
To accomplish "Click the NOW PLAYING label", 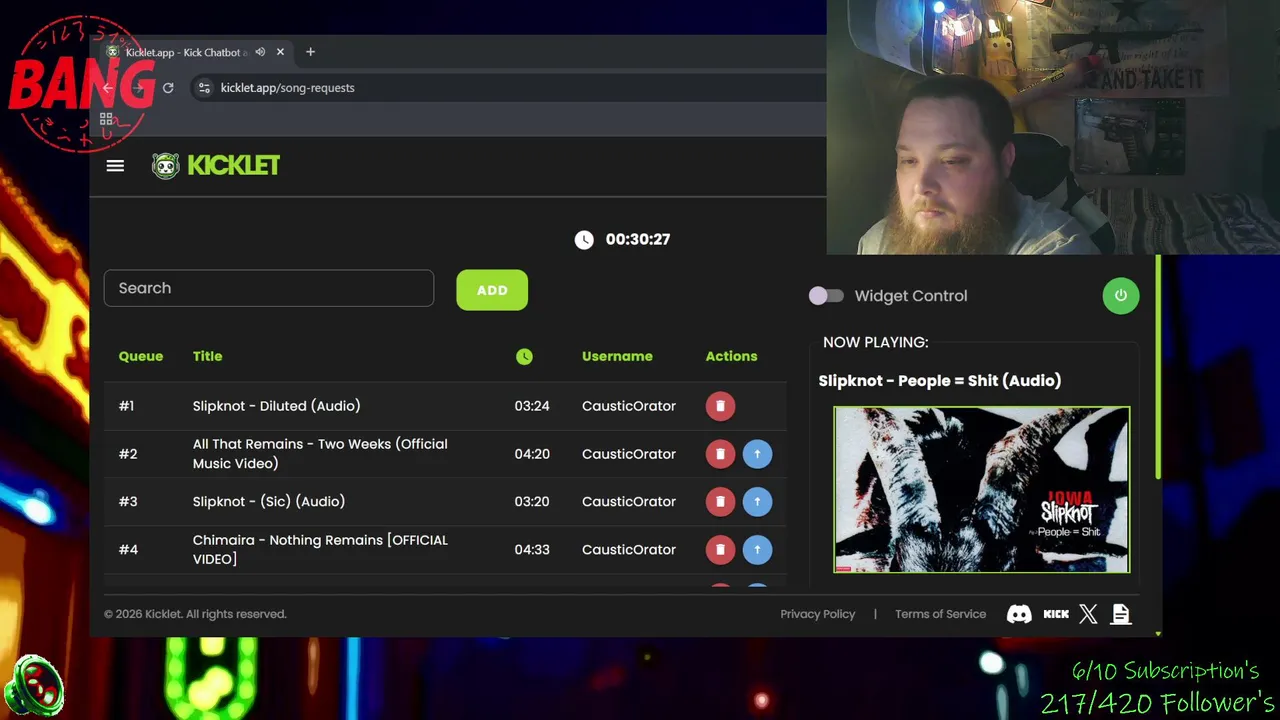I will [x=876, y=342].
